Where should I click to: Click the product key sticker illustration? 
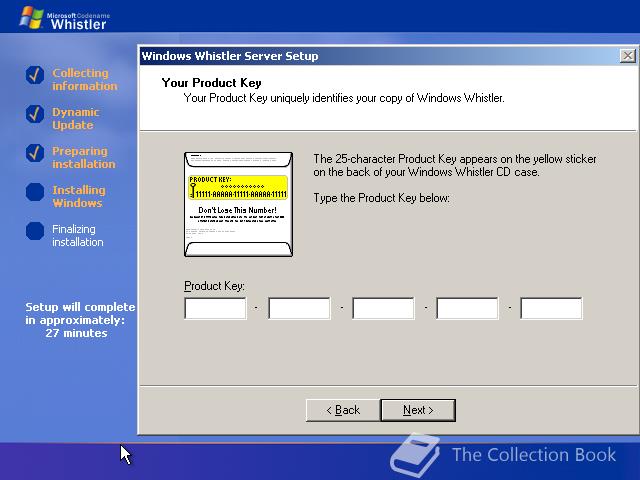pos(238,204)
